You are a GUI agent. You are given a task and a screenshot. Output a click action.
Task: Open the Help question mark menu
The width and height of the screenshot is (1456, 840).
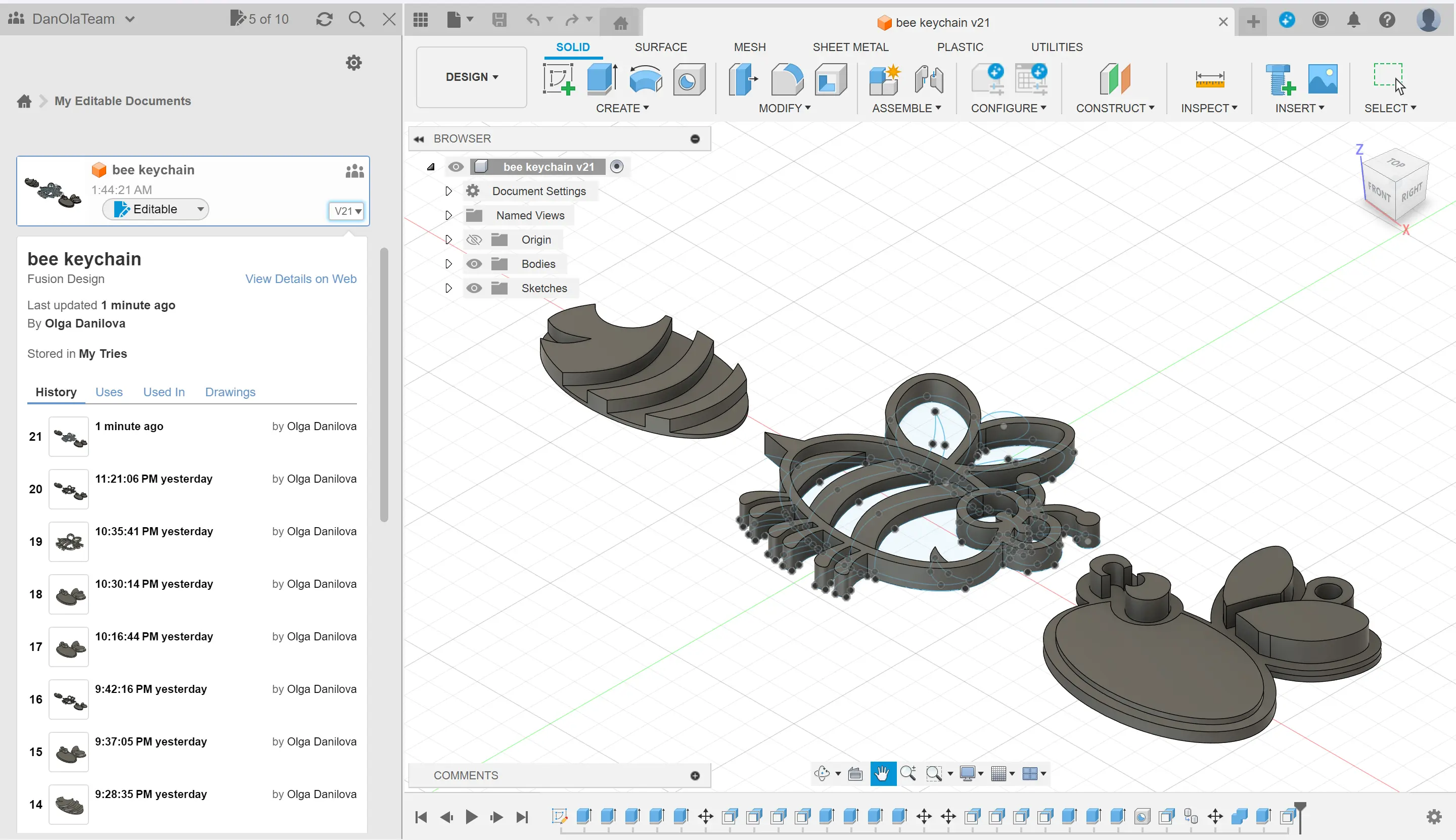pos(1387,20)
